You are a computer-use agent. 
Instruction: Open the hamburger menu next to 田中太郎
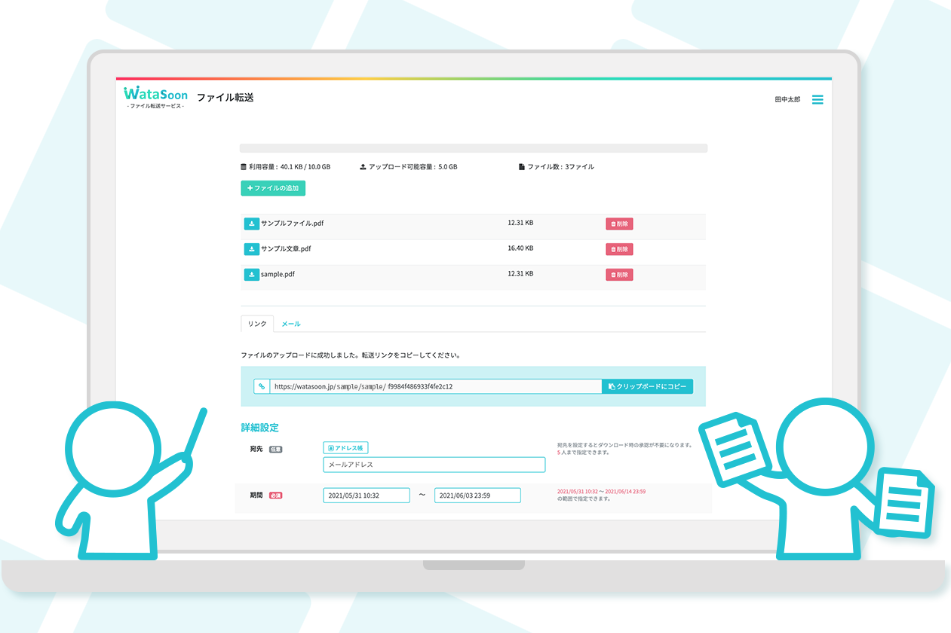pos(817,100)
